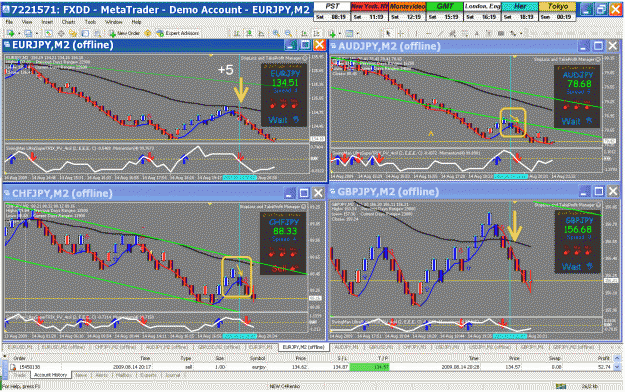Click the New Order button
The image size is (625, 392).
pos(125,33)
